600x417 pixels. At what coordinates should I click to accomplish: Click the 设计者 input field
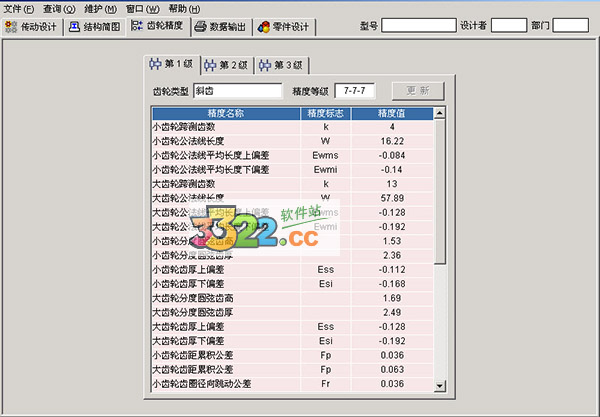509,26
